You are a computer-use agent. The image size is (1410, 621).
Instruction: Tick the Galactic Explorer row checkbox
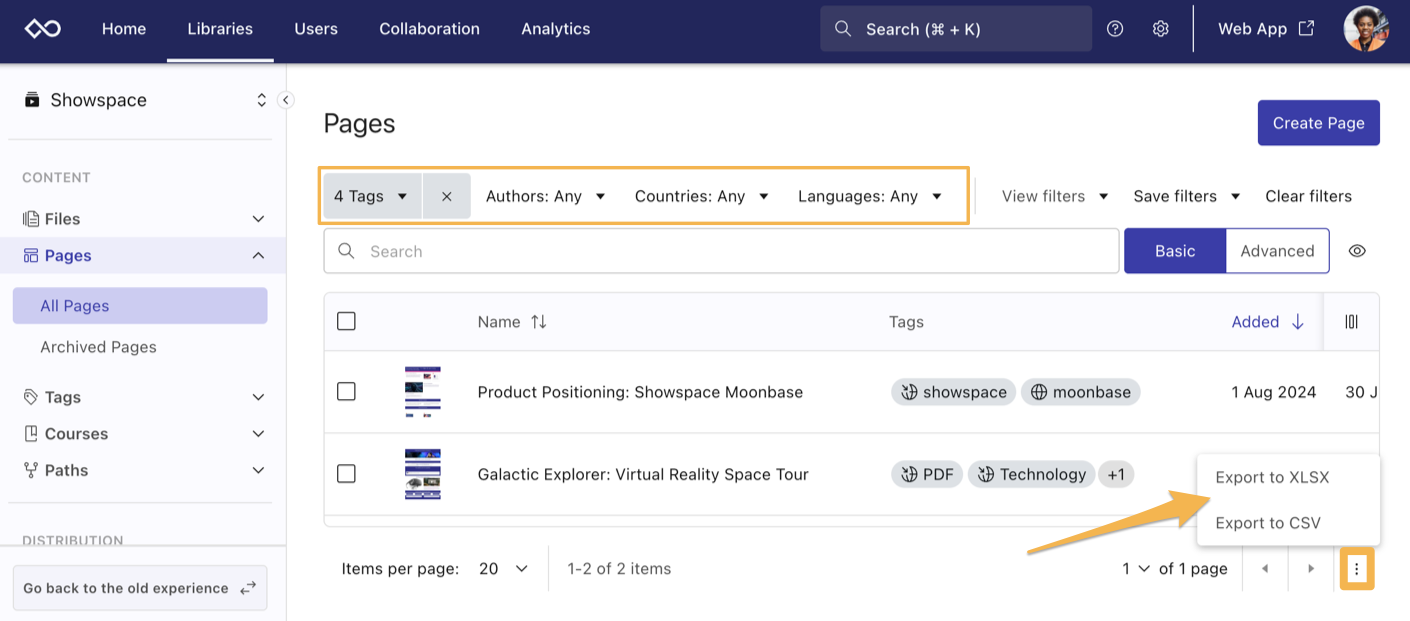(x=347, y=474)
